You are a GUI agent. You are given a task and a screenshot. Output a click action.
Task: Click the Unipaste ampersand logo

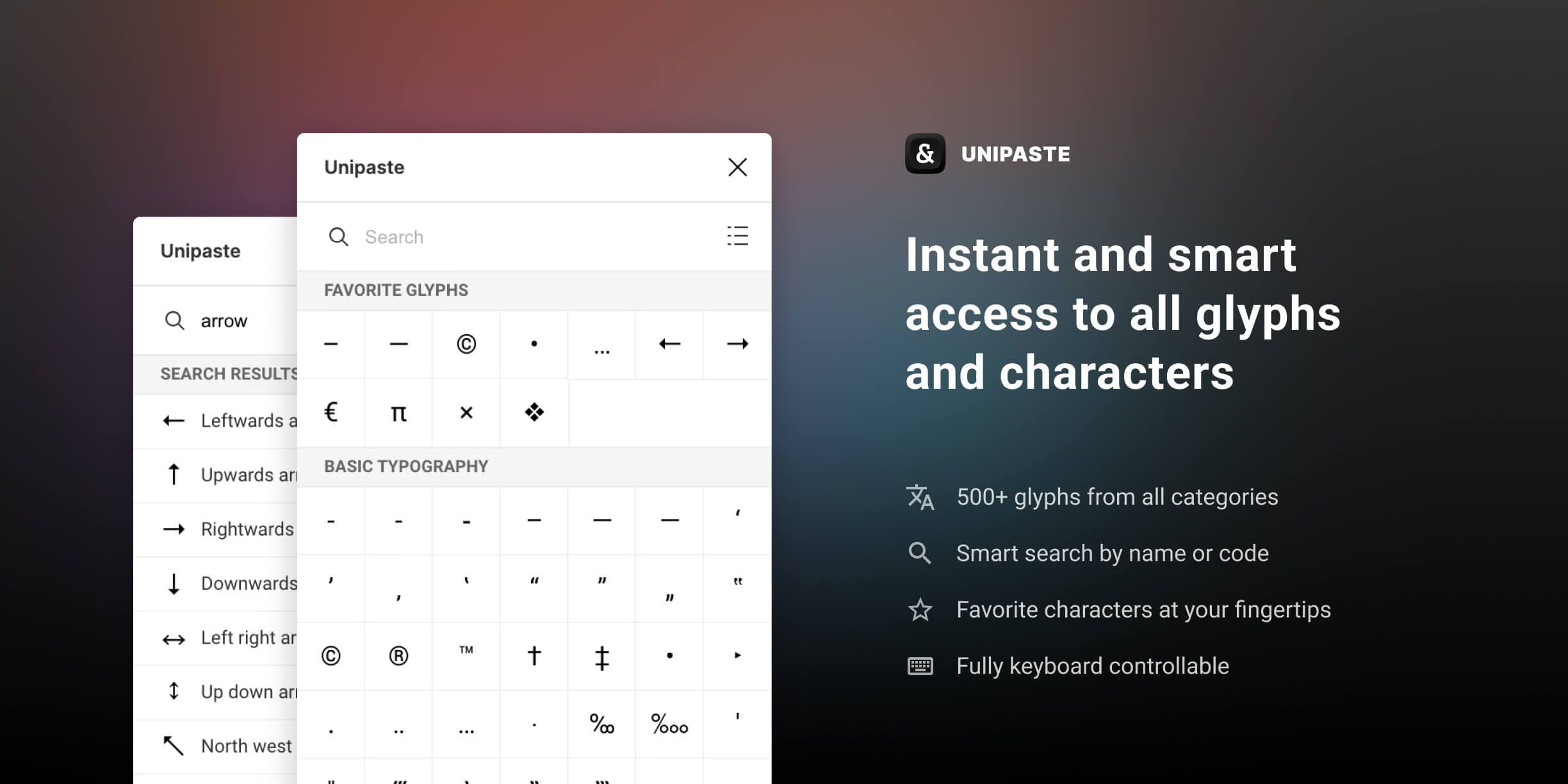pos(924,153)
